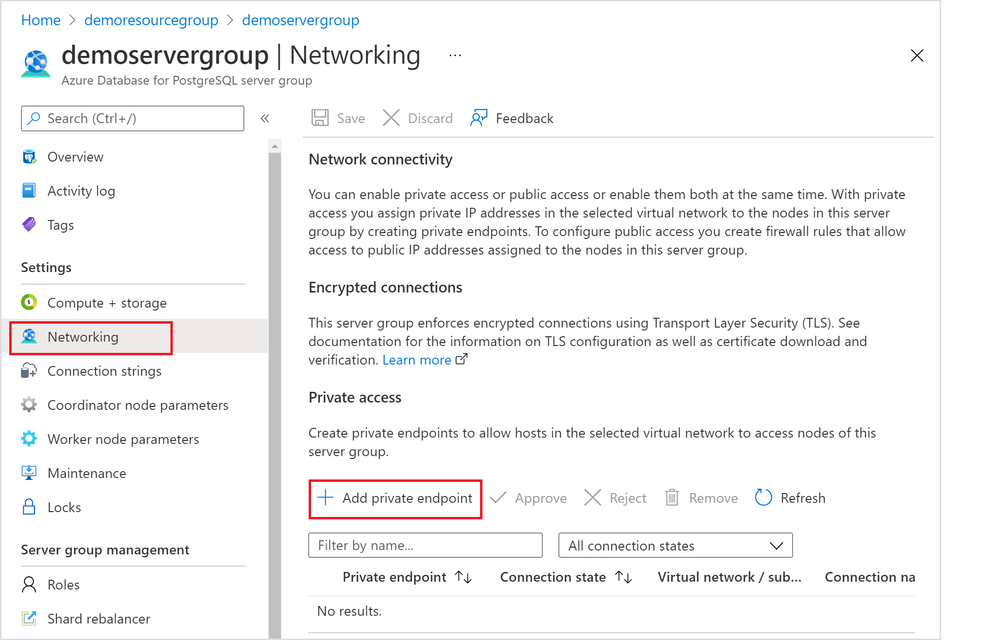Sort by Private endpoint column arrows
The height and width of the screenshot is (640, 999).
(x=463, y=577)
